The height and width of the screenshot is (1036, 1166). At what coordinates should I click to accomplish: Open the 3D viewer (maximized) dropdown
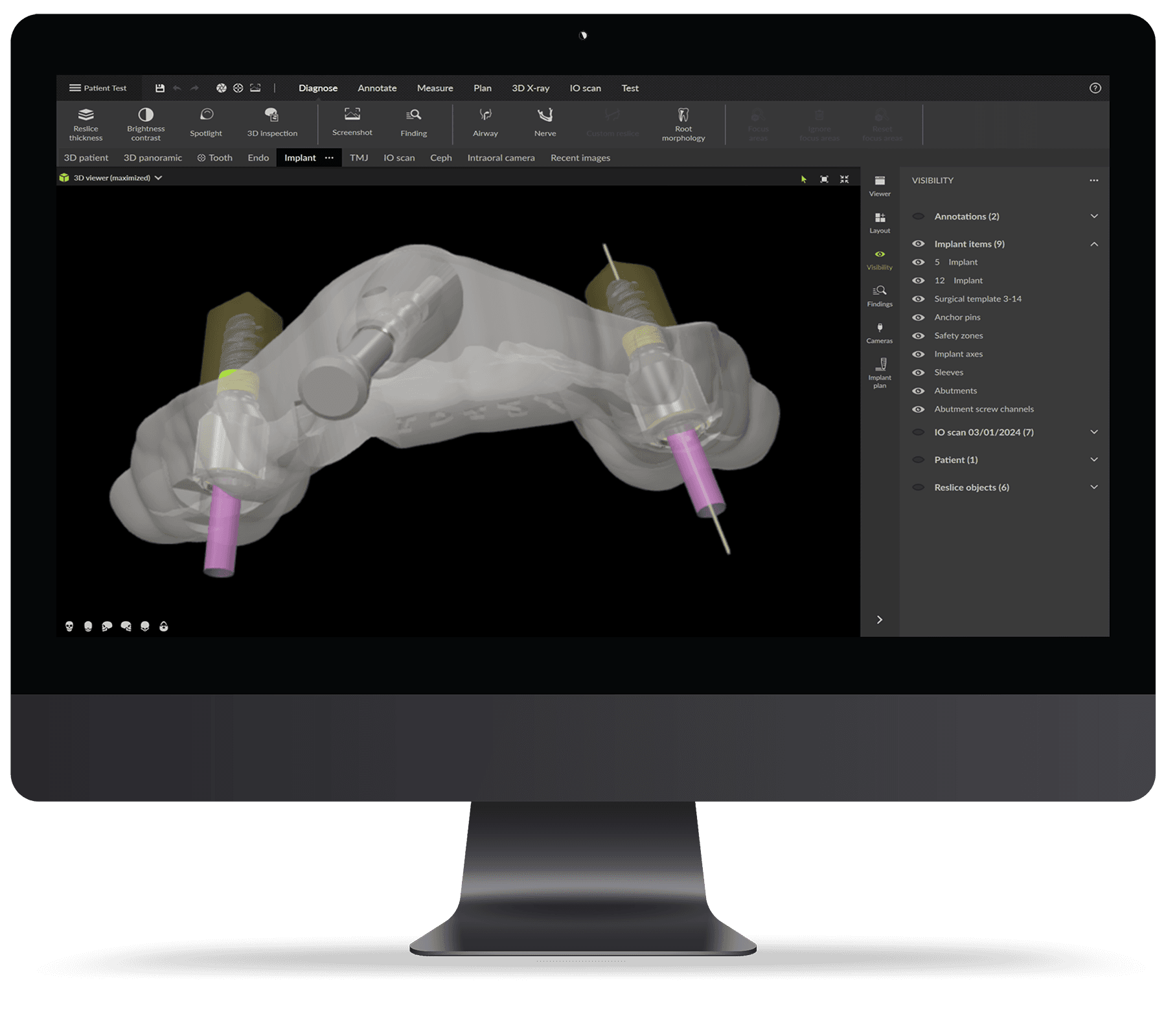(117, 177)
